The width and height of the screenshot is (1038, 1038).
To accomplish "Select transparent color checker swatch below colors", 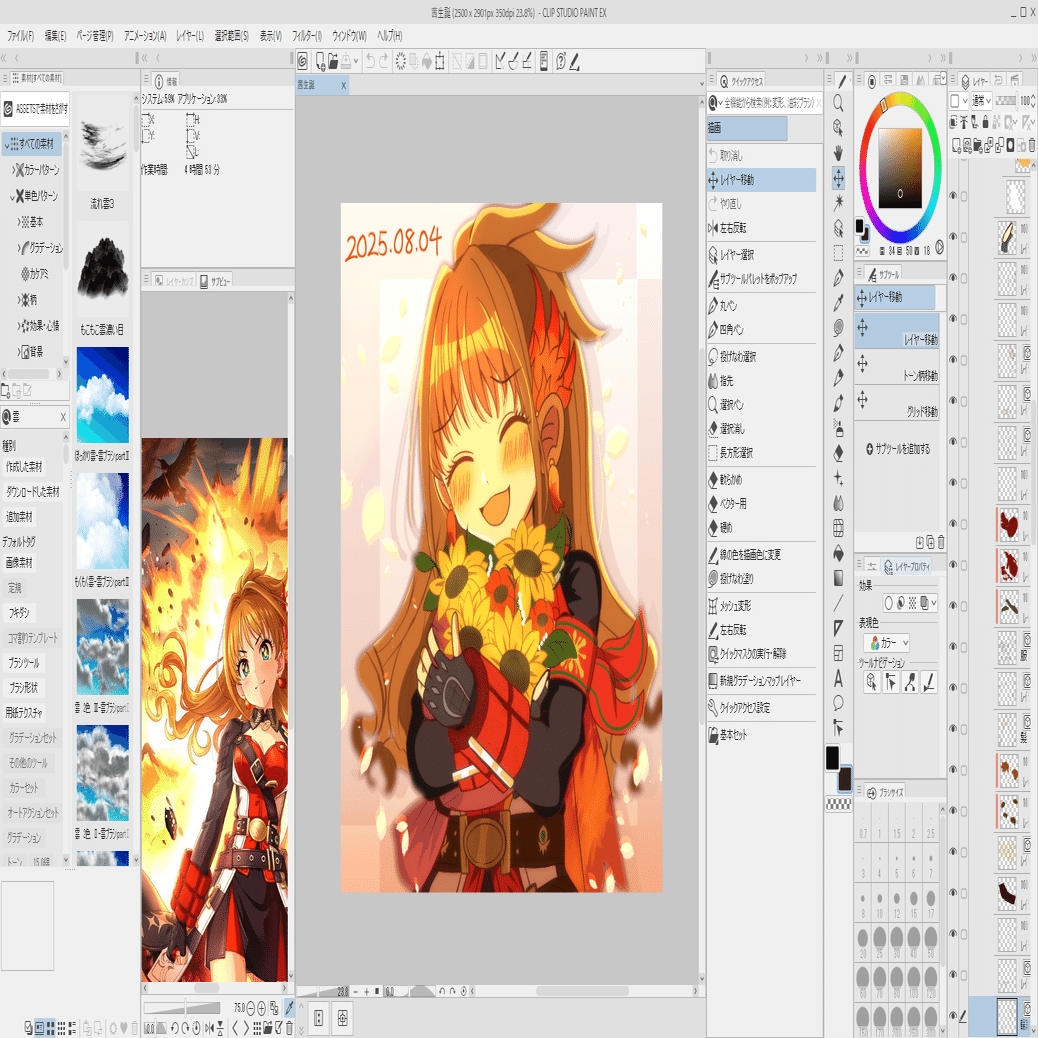I will coord(839,804).
